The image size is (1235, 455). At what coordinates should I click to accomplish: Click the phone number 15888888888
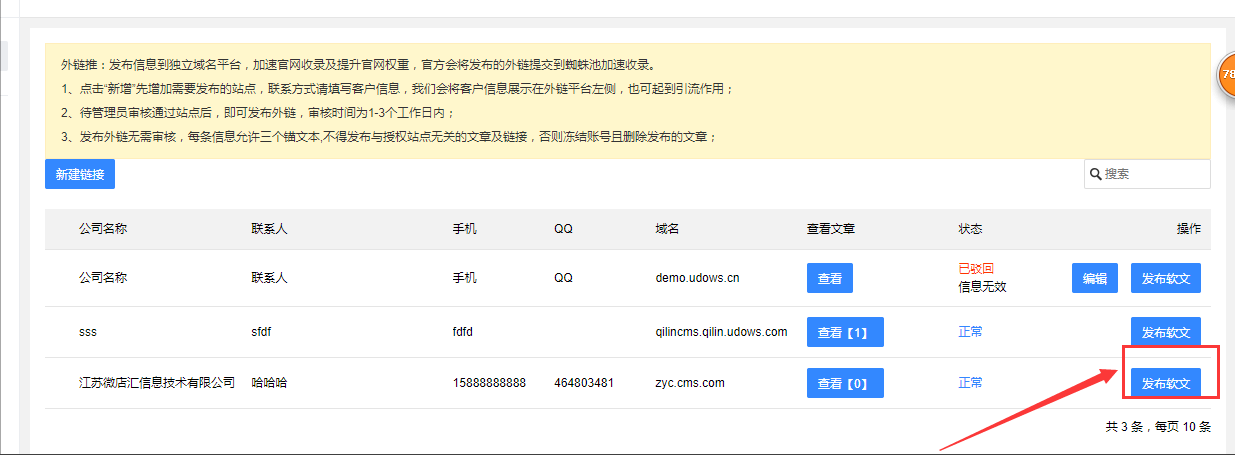pos(489,383)
